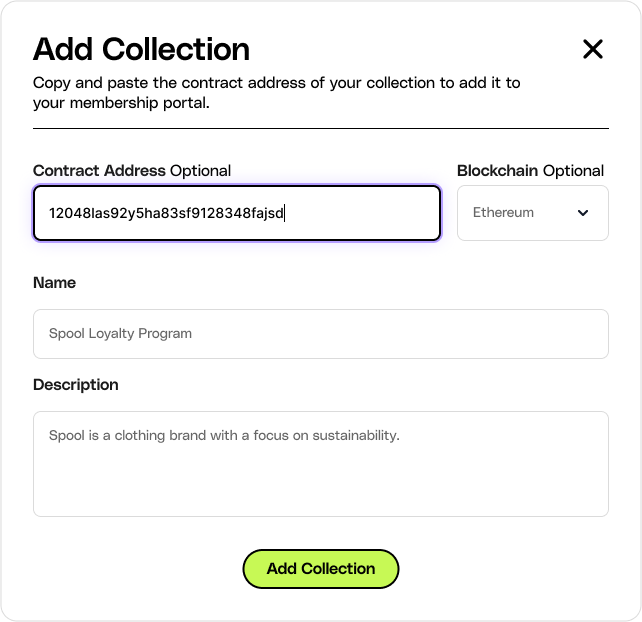Screen dimensions: 642x622
Task: Click Optional text next to Blockchain
Action: click(573, 171)
